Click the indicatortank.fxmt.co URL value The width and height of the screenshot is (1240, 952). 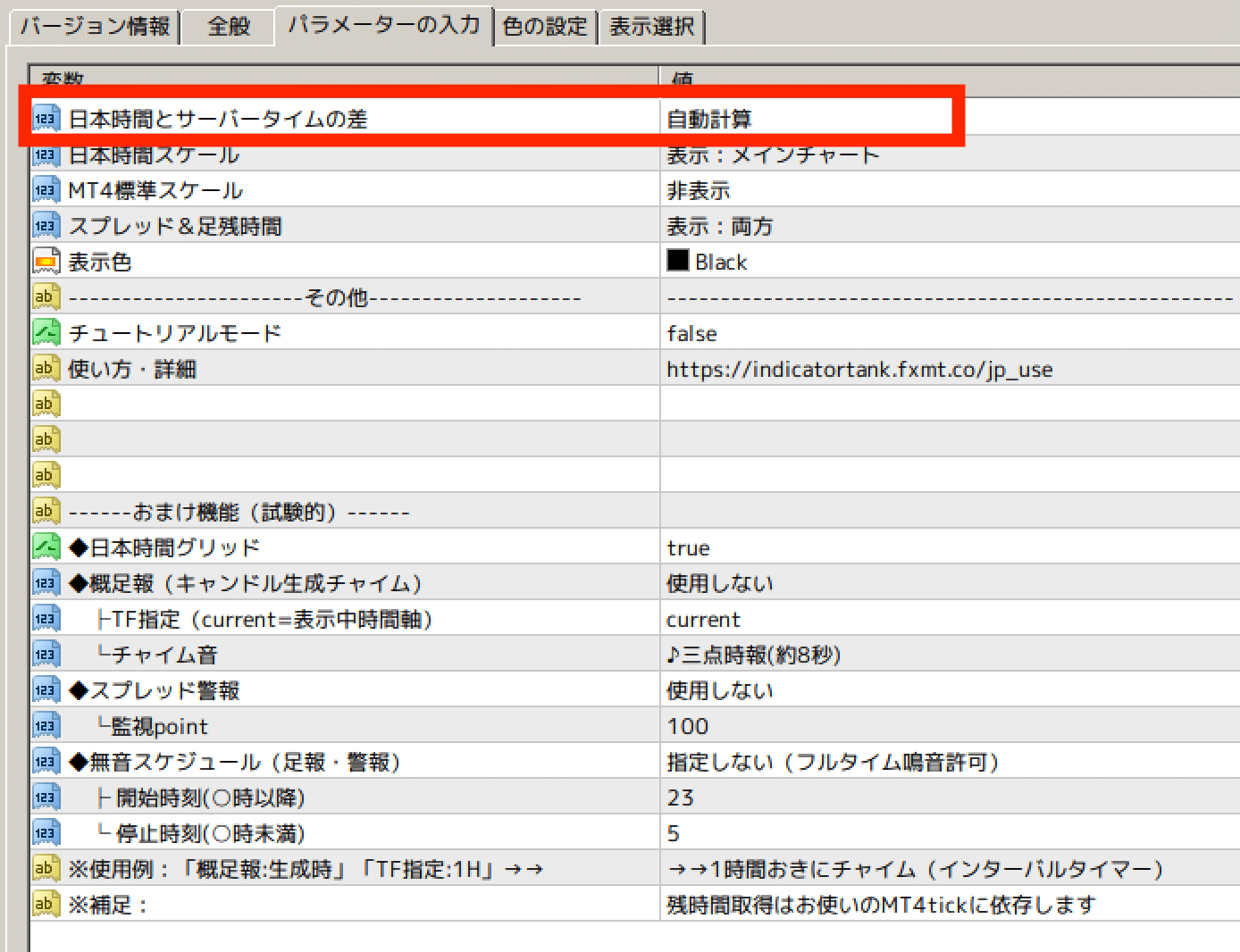point(859,370)
